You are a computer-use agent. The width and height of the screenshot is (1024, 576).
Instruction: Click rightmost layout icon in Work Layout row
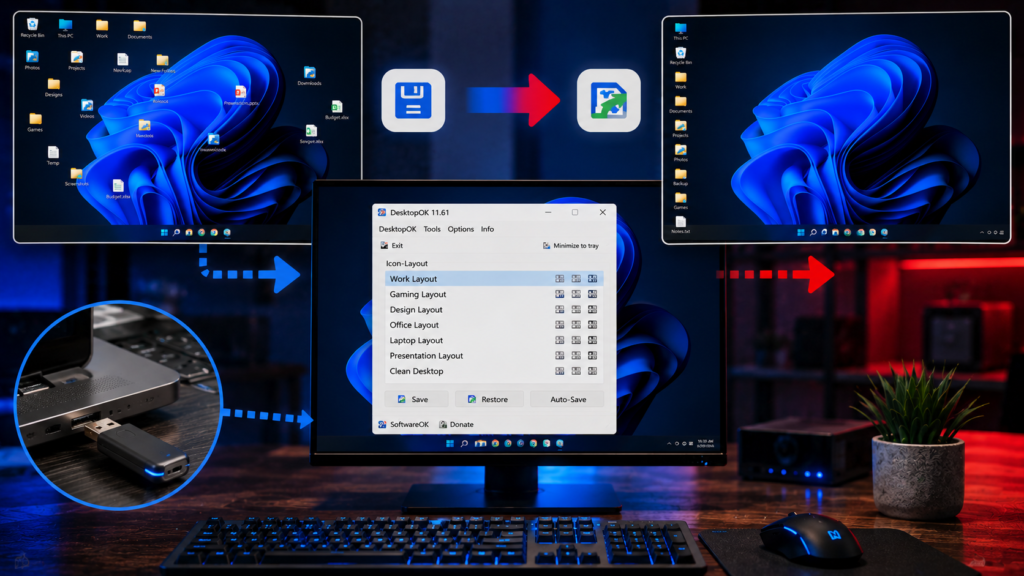592,279
